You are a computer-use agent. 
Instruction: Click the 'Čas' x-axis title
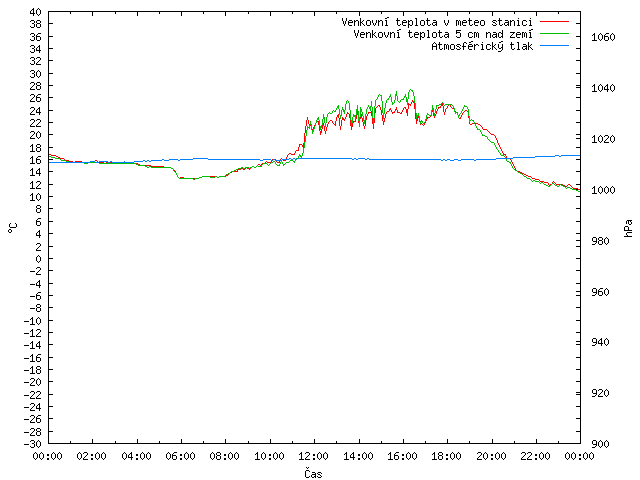coord(313,473)
